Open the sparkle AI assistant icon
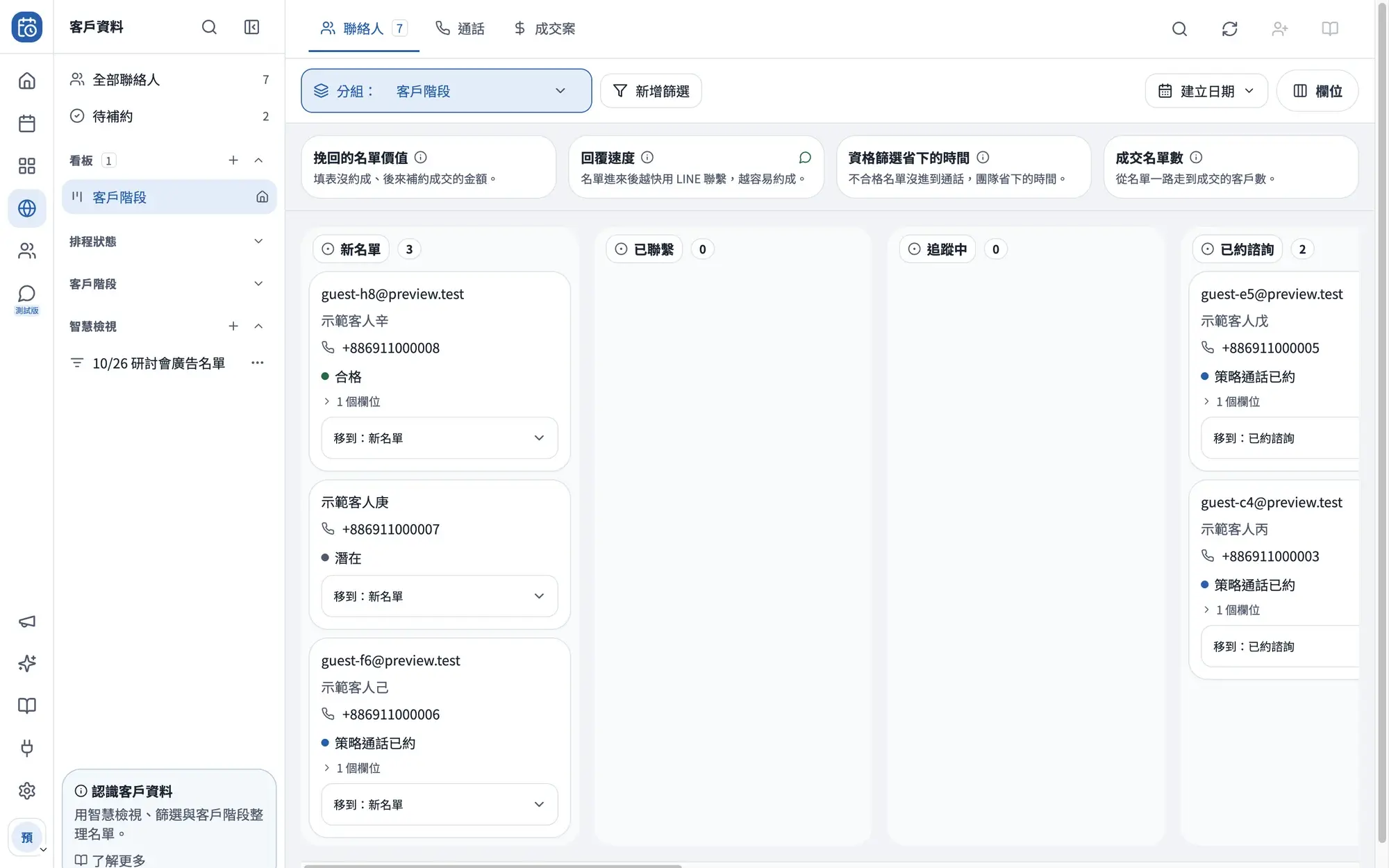Viewport: 1389px width, 868px height. click(x=26, y=663)
